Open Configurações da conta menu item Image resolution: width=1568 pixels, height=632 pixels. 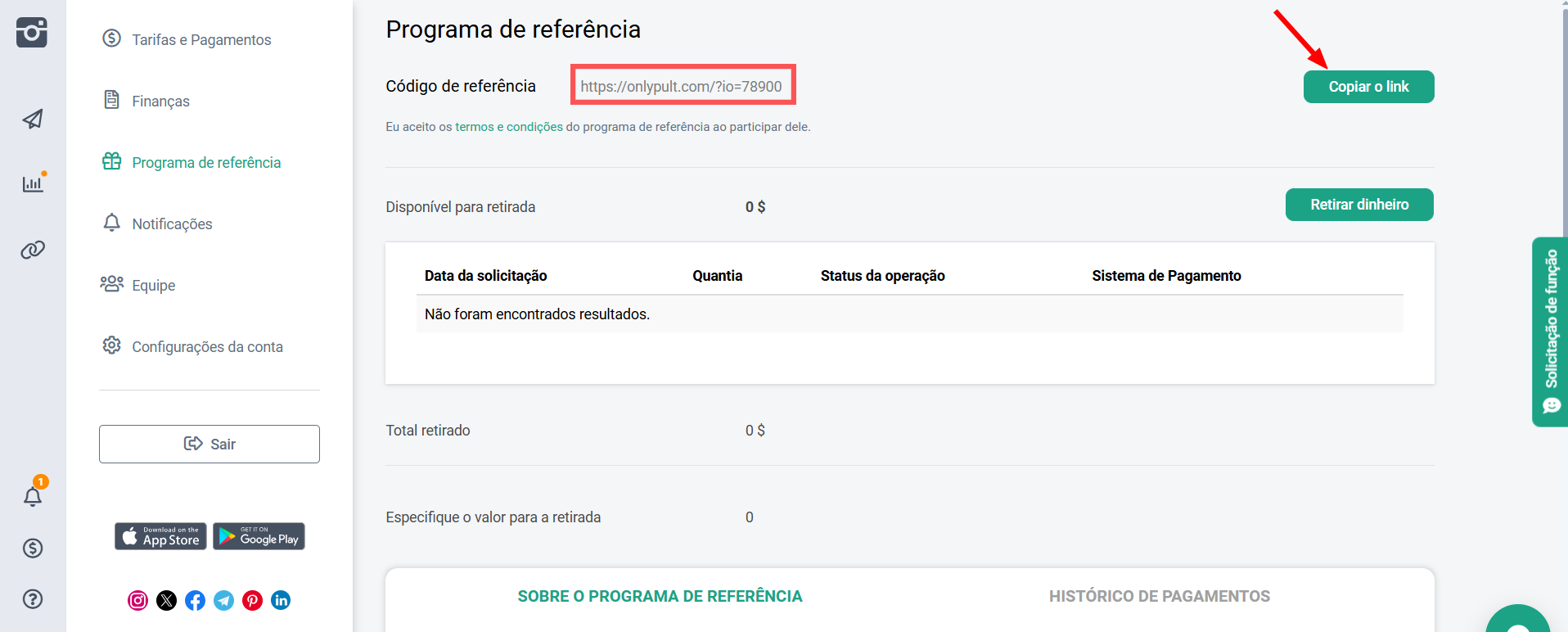point(207,347)
